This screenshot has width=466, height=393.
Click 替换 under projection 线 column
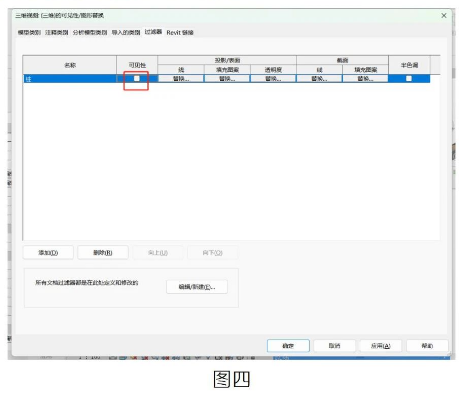pyautogui.click(x=181, y=79)
